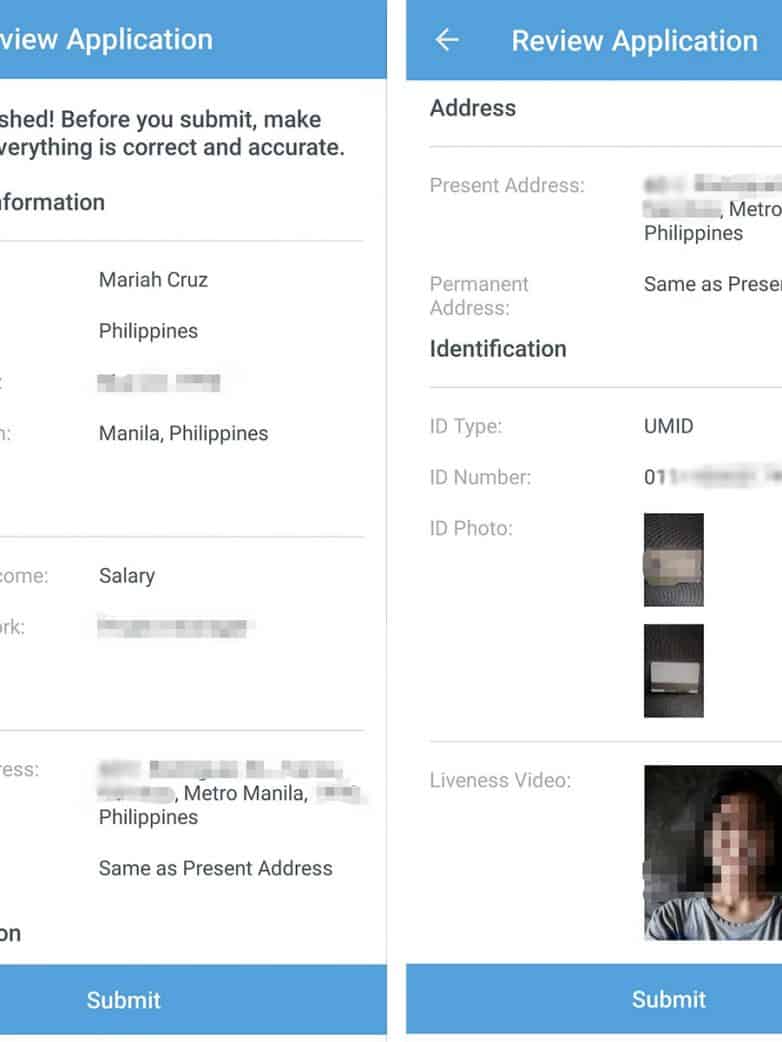This screenshot has height=1042, width=782.
Task: Click the ID Photo label
Action: pyautogui.click(x=471, y=528)
